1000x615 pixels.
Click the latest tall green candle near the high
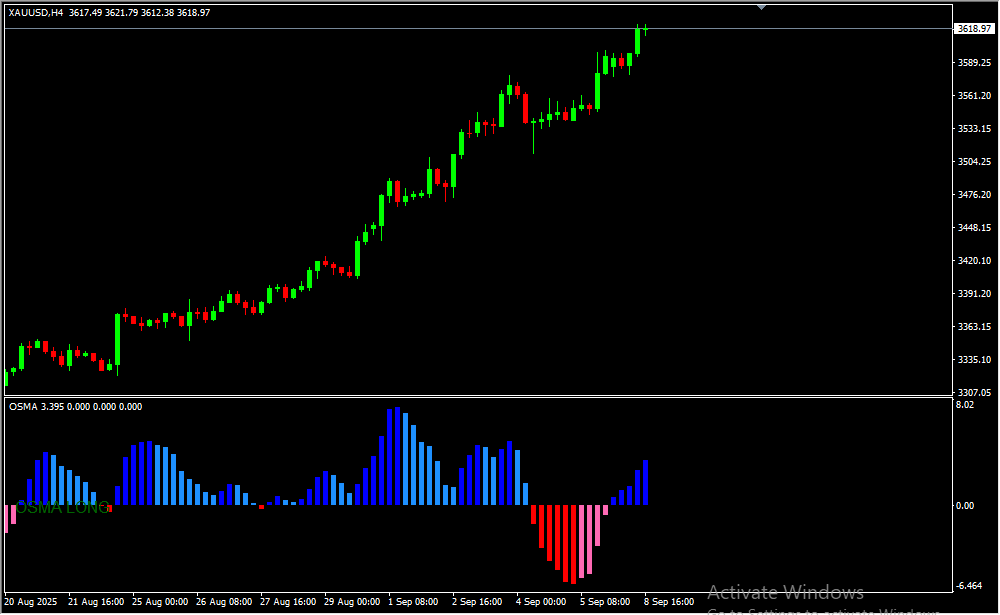pyautogui.click(x=637, y=41)
